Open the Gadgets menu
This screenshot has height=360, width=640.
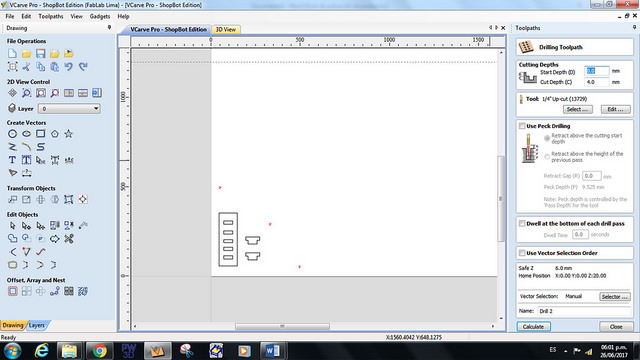100,16
